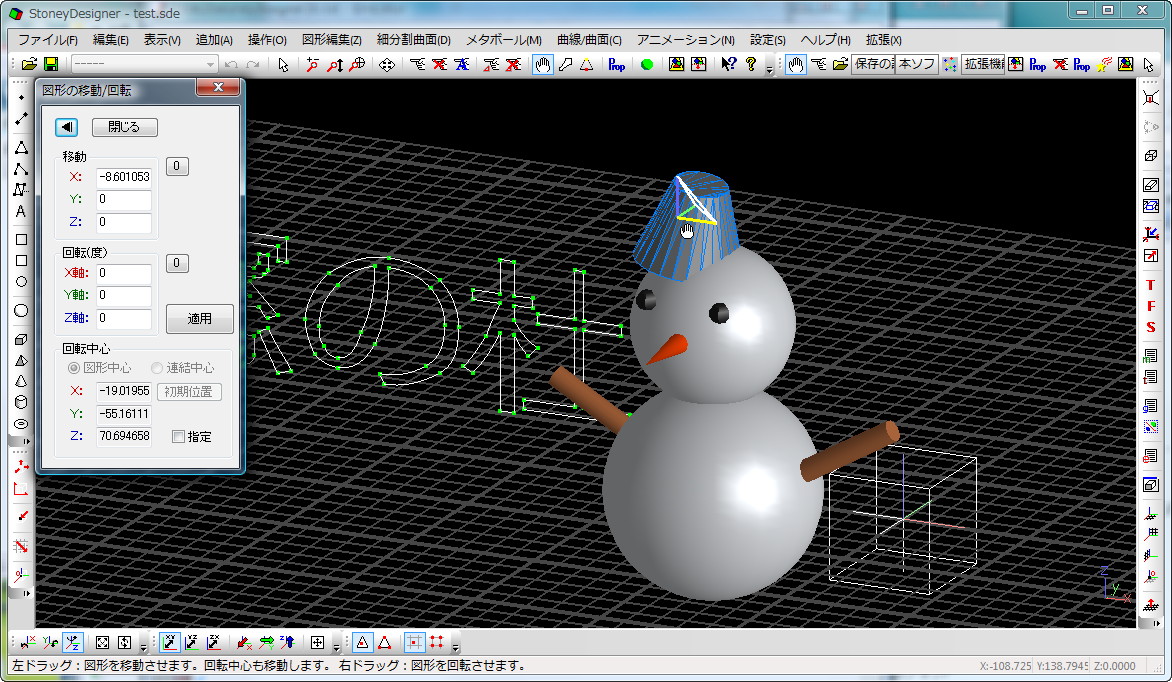Select the triangle polygon tool in left toolbar
Screen dimensions: 1172x682
pos(21,147)
